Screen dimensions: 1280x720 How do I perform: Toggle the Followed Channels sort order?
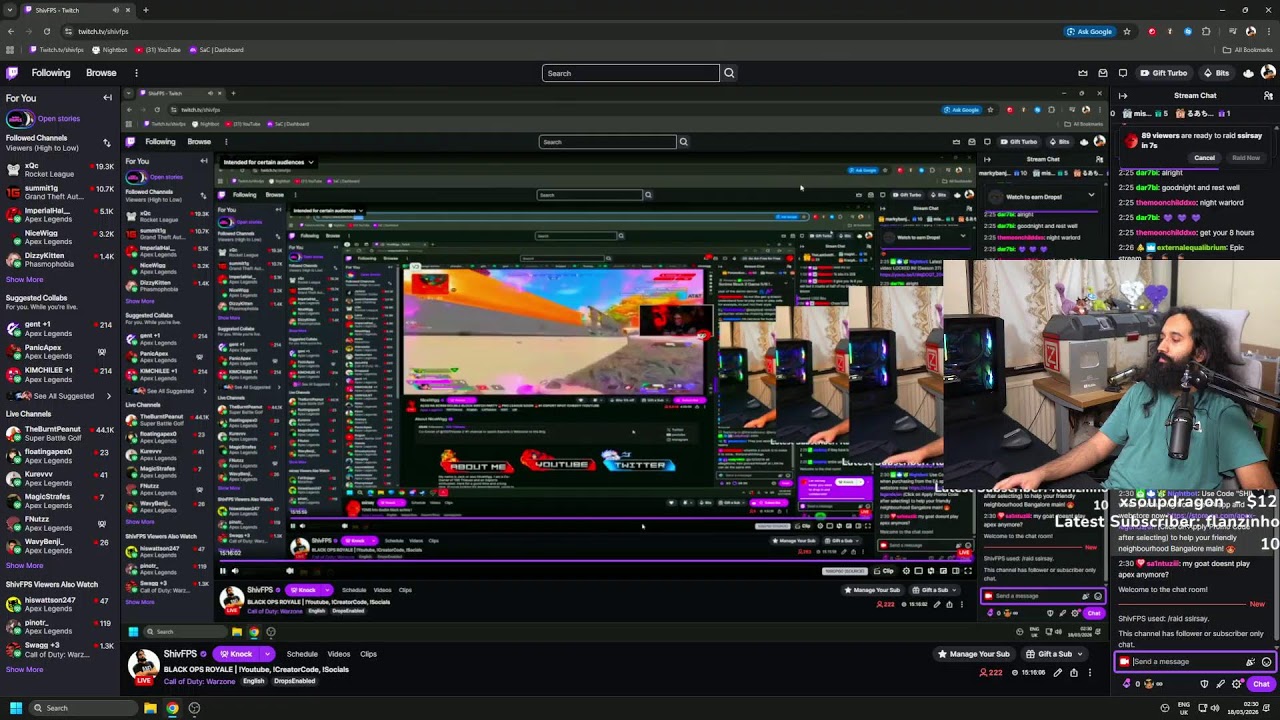pyautogui.click(x=107, y=143)
